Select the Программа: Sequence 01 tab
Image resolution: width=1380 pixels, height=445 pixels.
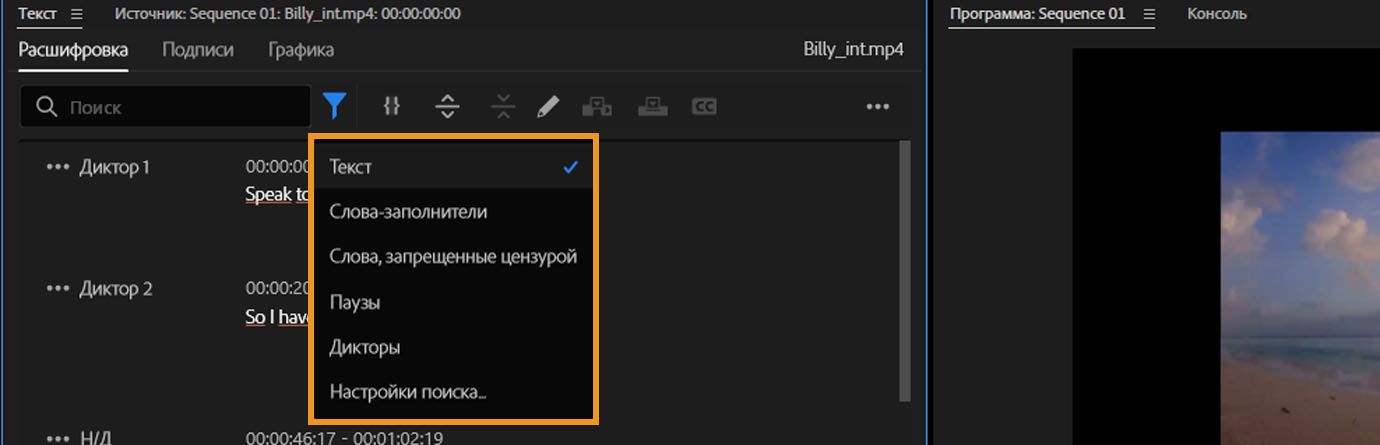click(1037, 14)
